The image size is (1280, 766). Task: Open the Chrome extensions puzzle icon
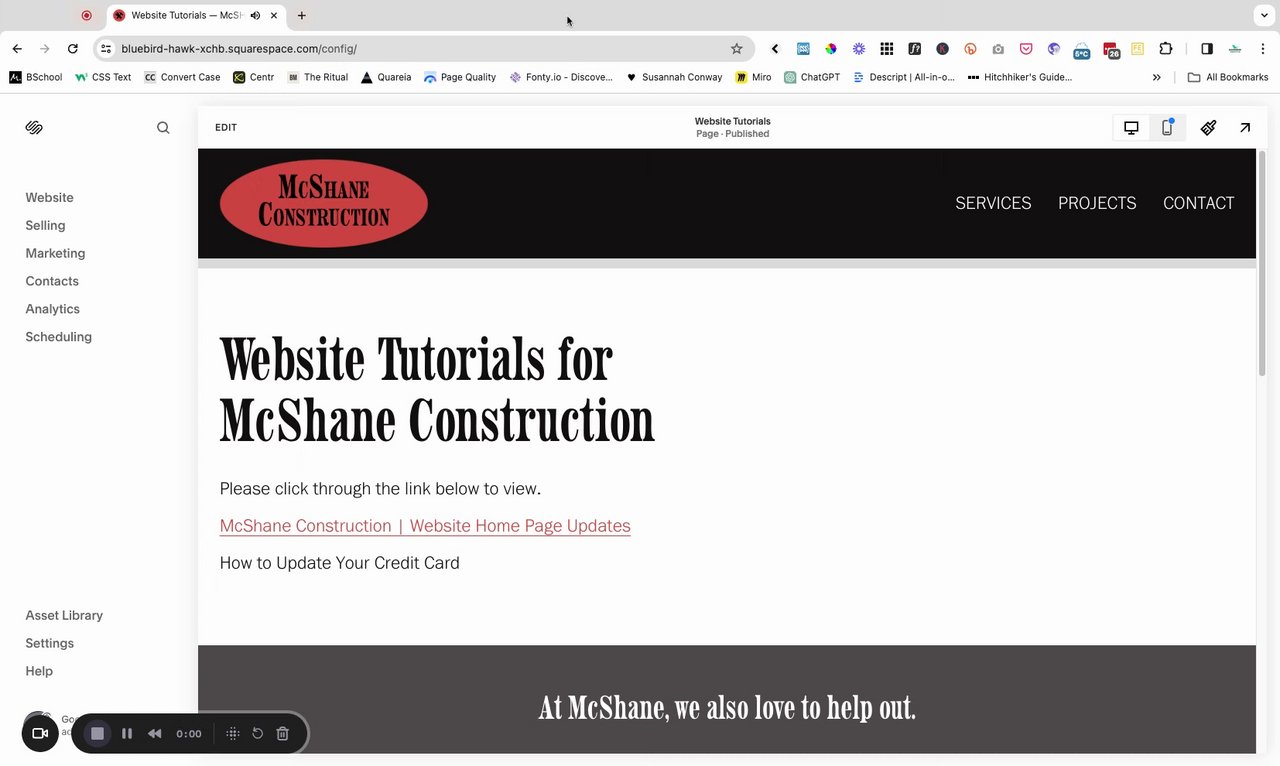pyautogui.click(x=1166, y=48)
